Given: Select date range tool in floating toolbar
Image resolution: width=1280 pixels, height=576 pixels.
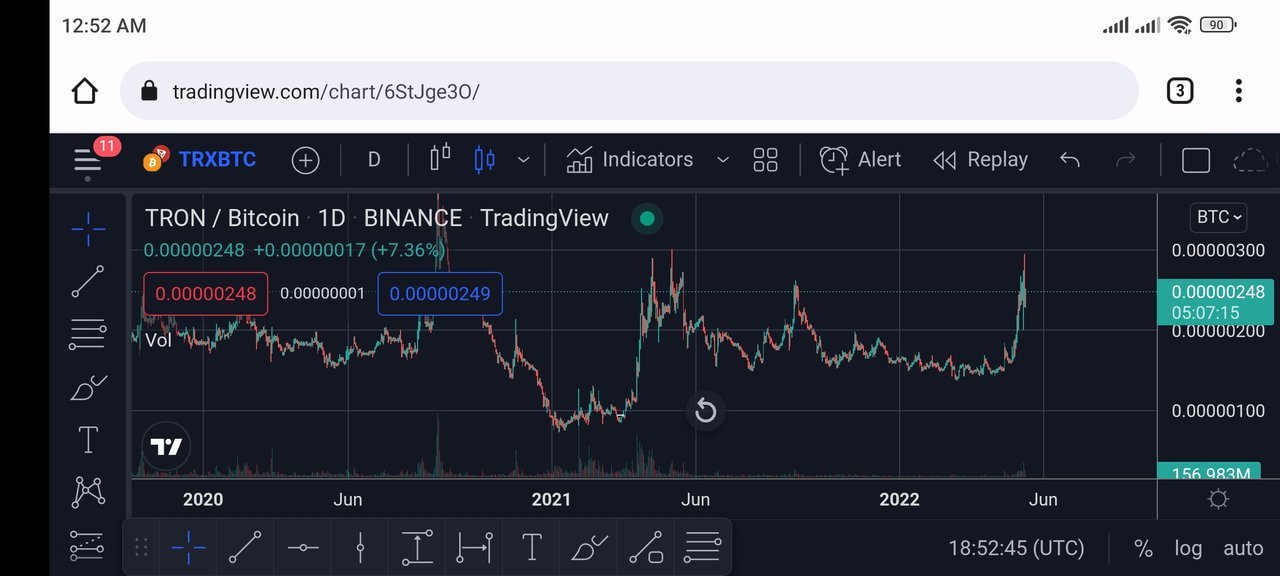Looking at the screenshot, I should tap(474, 547).
